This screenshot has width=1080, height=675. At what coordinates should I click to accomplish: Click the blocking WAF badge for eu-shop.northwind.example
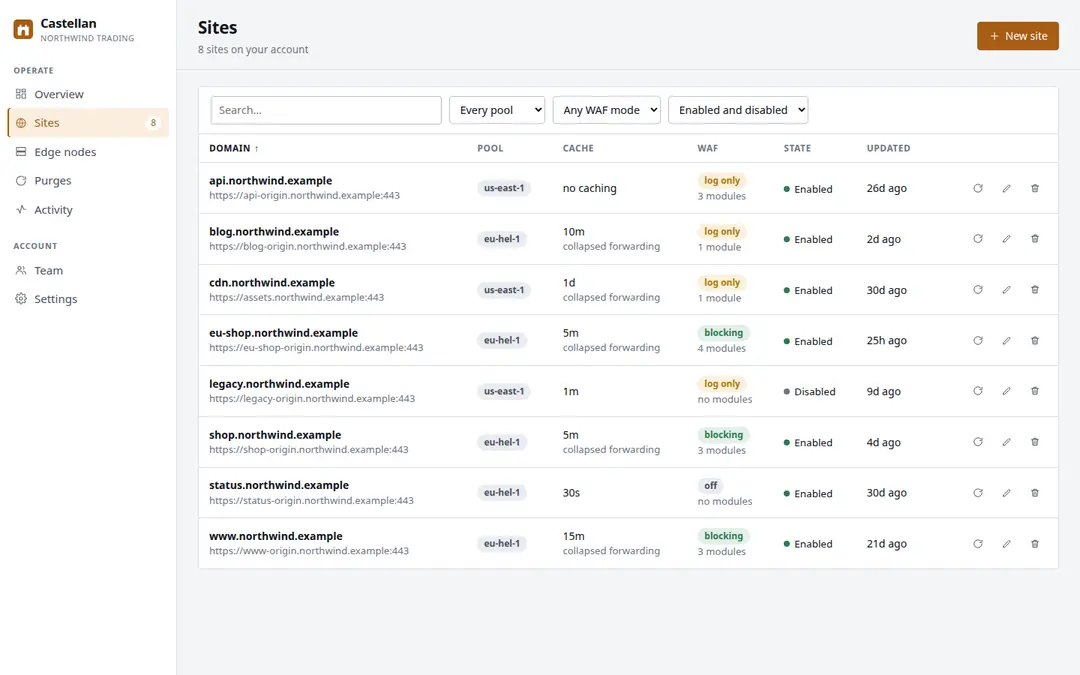(723, 333)
